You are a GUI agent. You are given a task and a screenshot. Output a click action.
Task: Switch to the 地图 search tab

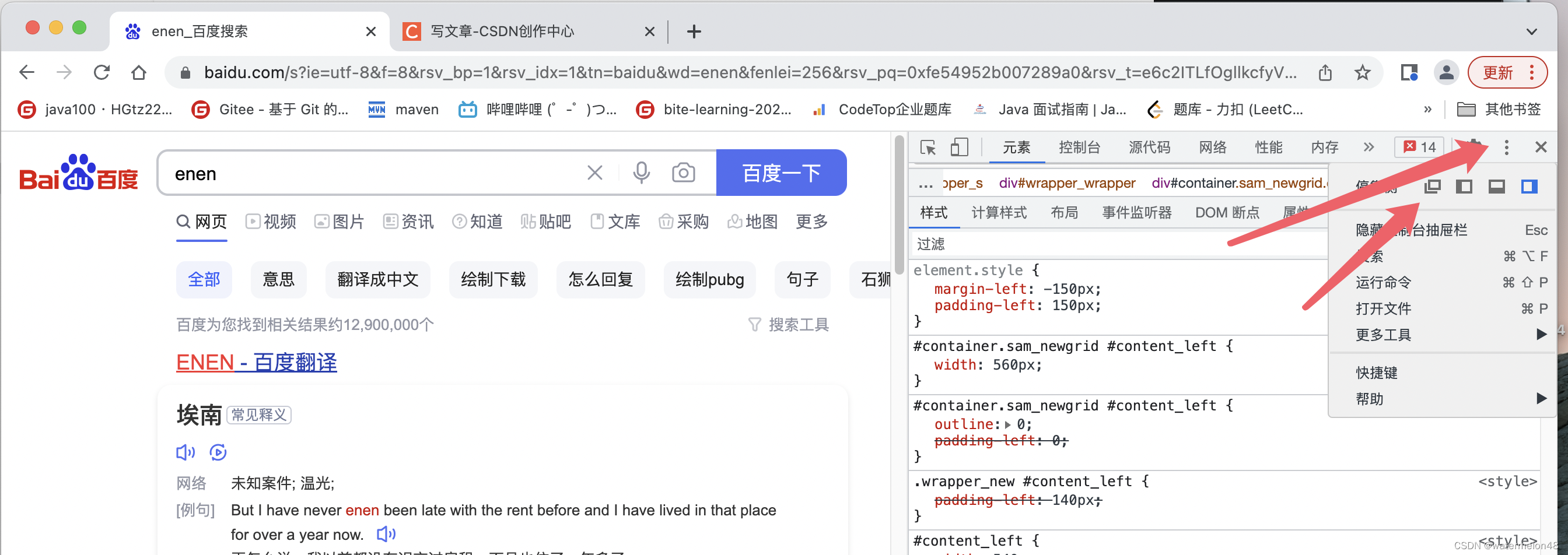pos(752,222)
